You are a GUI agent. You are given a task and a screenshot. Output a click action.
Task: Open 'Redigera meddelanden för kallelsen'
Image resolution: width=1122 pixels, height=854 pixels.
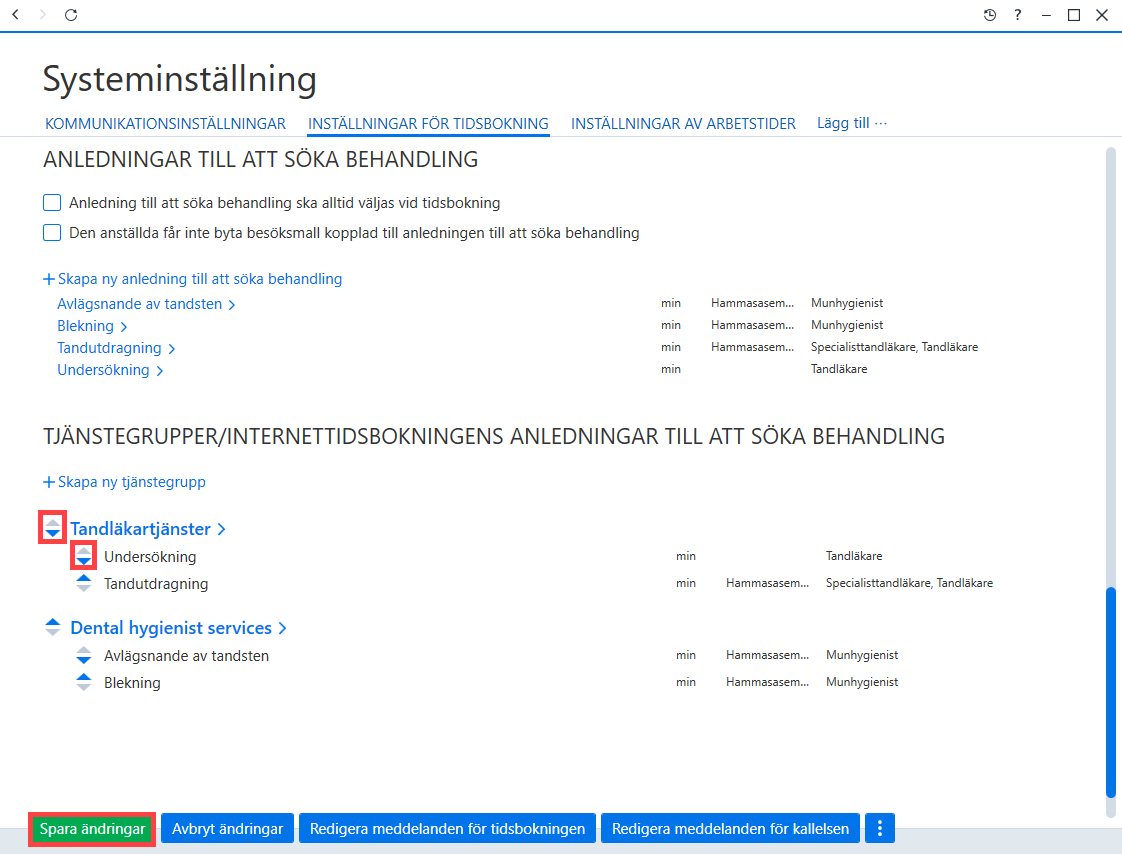(x=731, y=829)
